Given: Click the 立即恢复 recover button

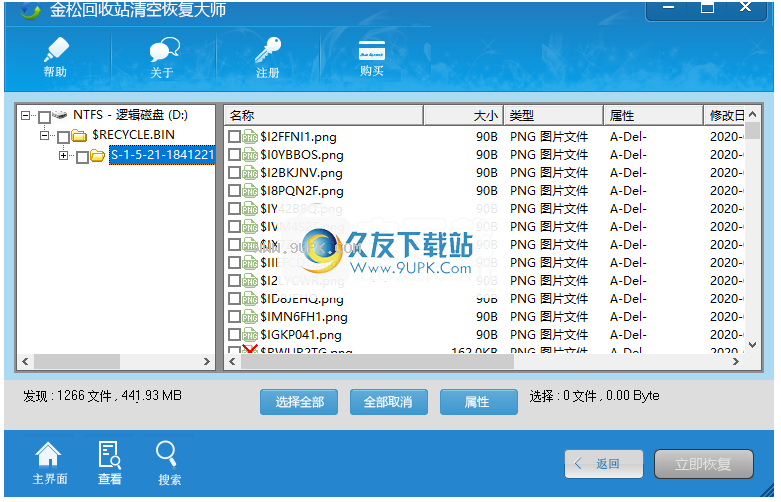Looking at the screenshot, I should [703, 464].
